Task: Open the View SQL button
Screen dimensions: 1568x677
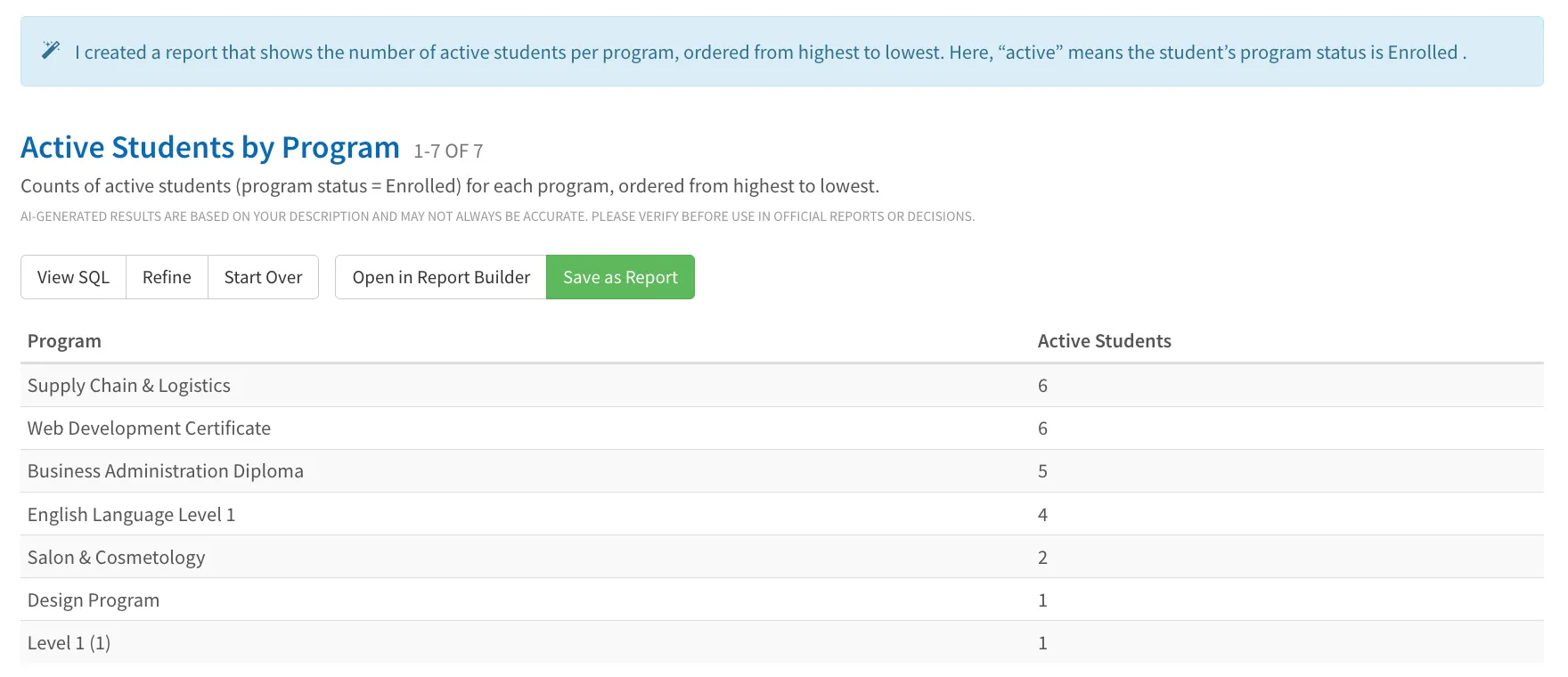Action: click(73, 277)
